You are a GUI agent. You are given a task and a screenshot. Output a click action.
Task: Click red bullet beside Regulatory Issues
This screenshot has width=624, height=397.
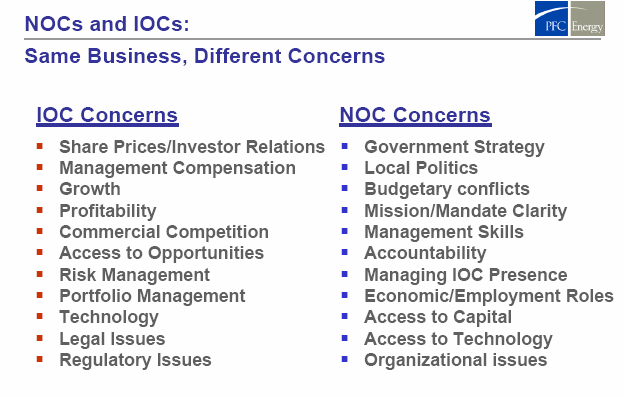coord(39,359)
